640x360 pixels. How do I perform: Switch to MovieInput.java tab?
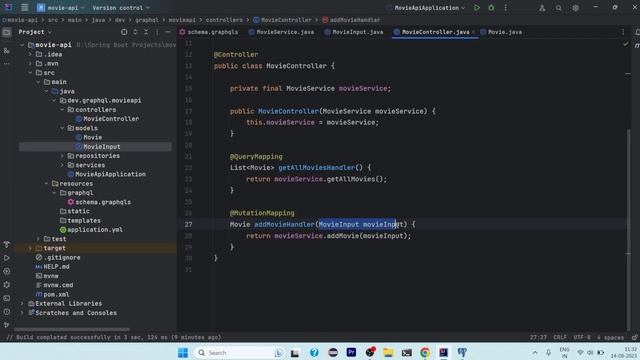pos(353,32)
